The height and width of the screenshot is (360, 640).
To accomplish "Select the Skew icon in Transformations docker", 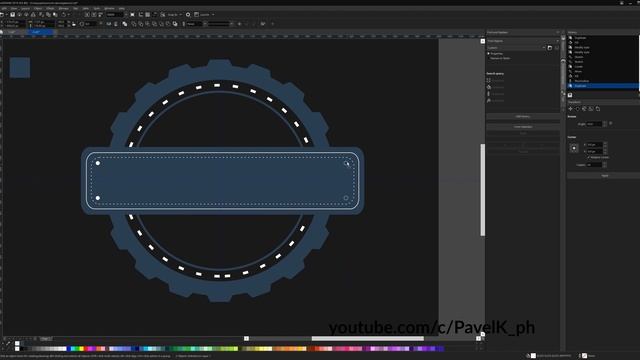I will click(598, 109).
